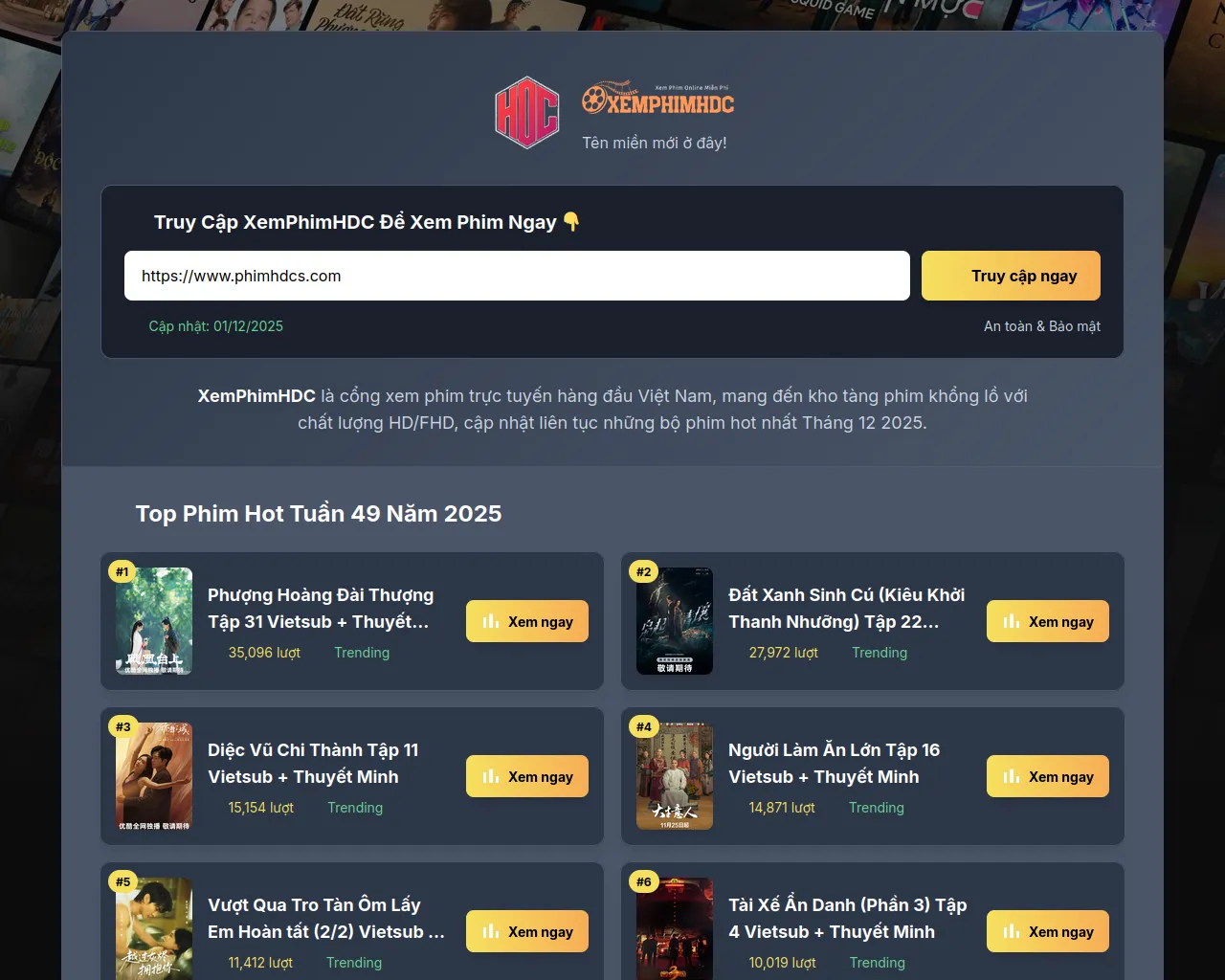
Task: Open the Vượt Qua Tro Tàn title link
Action: 326,918
